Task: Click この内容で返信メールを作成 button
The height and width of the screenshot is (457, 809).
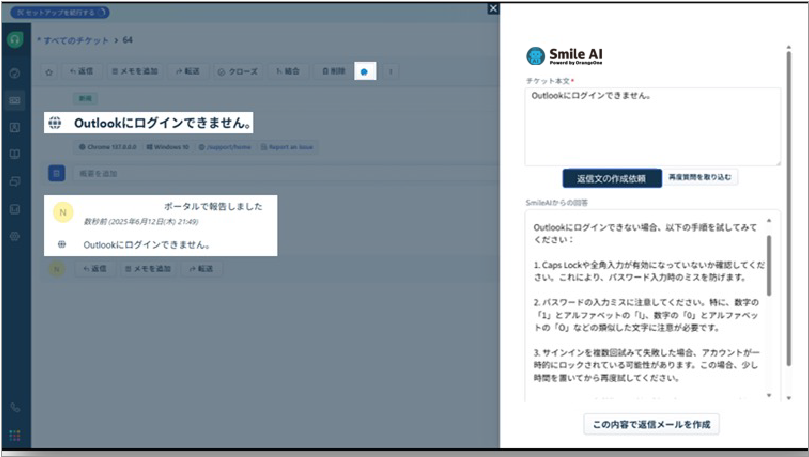Action: click(x=651, y=424)
